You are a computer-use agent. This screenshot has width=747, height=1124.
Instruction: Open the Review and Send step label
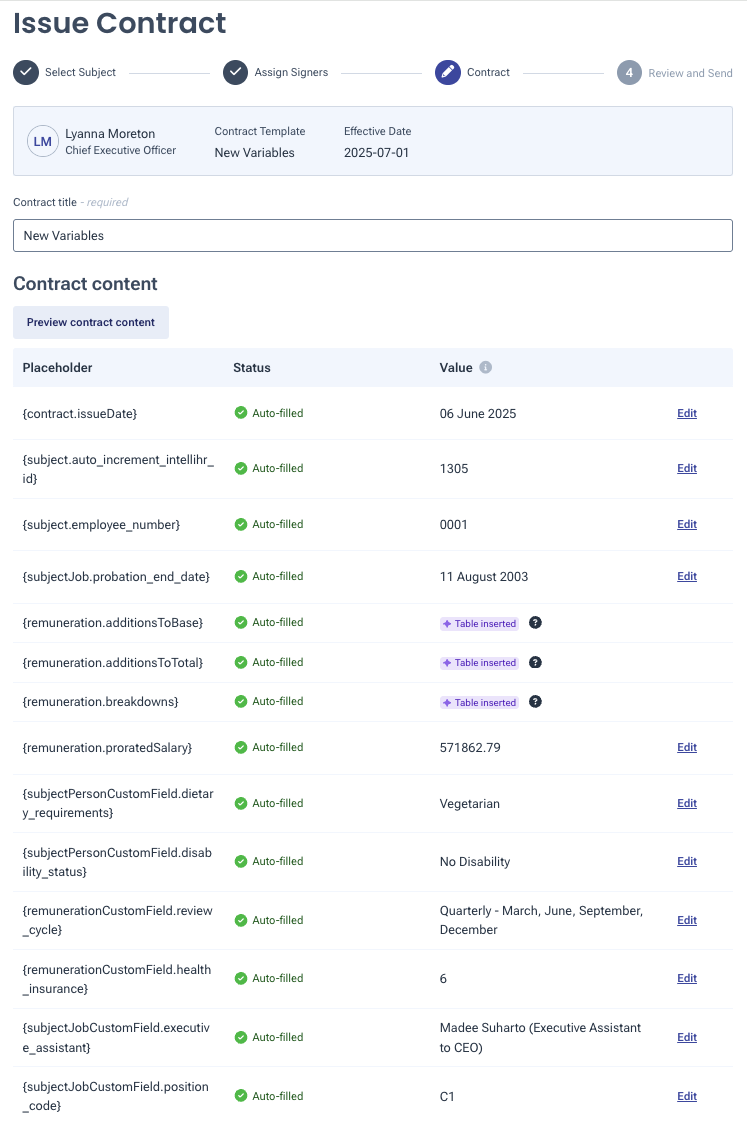pyautogui.click(x=690, y=73)
